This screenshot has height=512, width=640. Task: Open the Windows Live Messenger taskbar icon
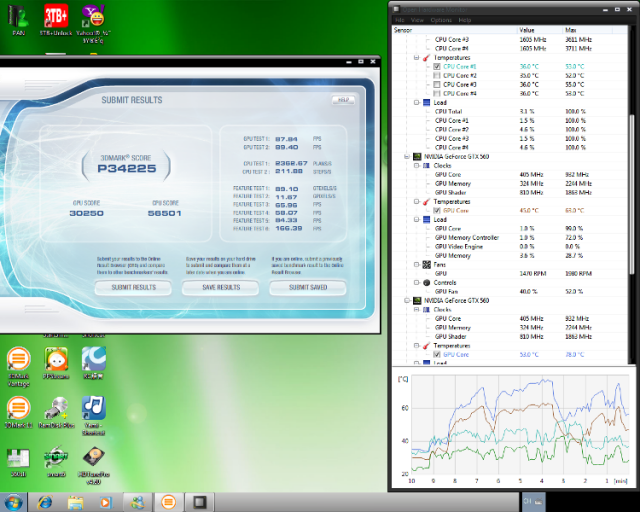point(138,502)
